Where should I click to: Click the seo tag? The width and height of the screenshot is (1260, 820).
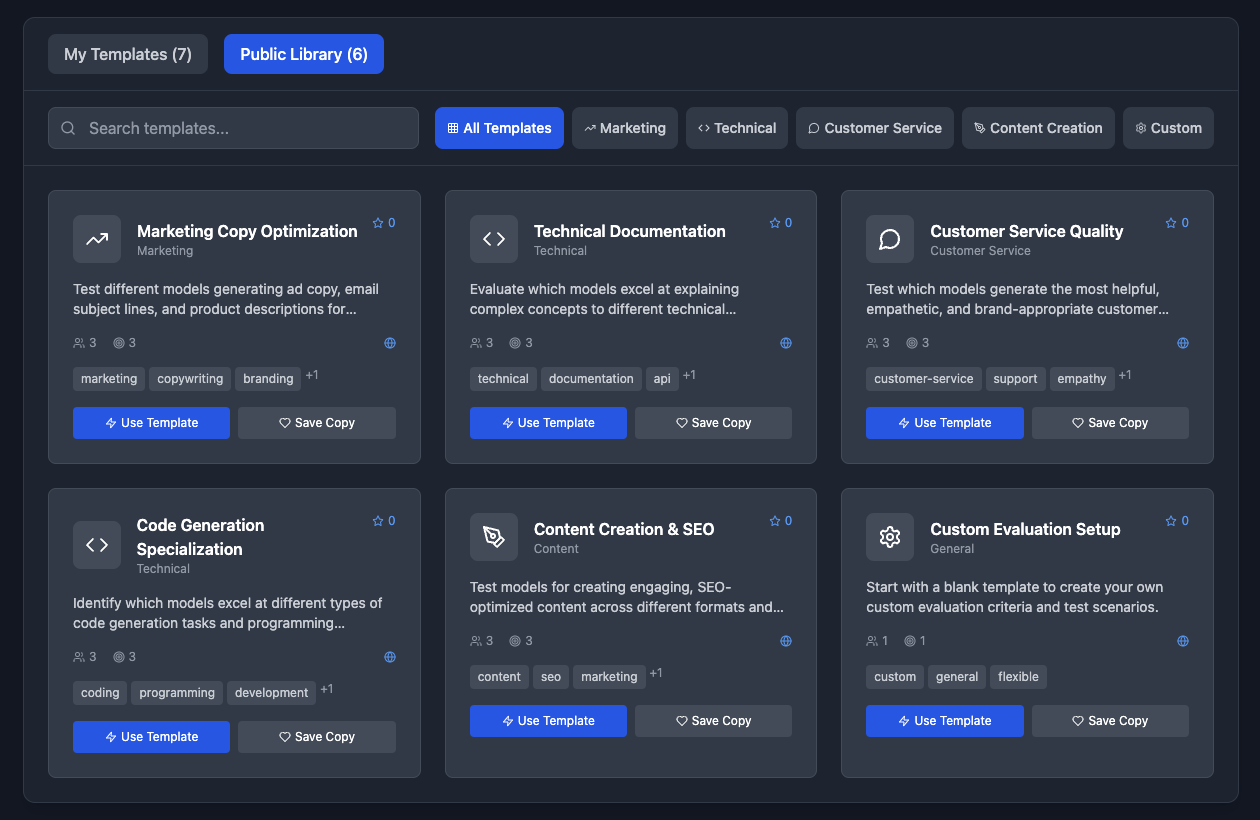tap(551, 677)
